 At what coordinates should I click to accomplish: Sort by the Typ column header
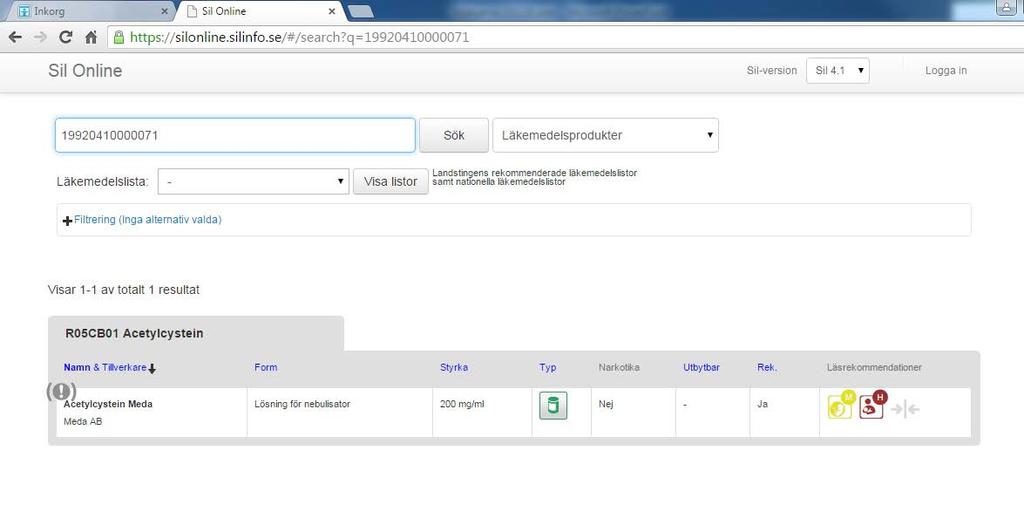(x=548, y=367)
